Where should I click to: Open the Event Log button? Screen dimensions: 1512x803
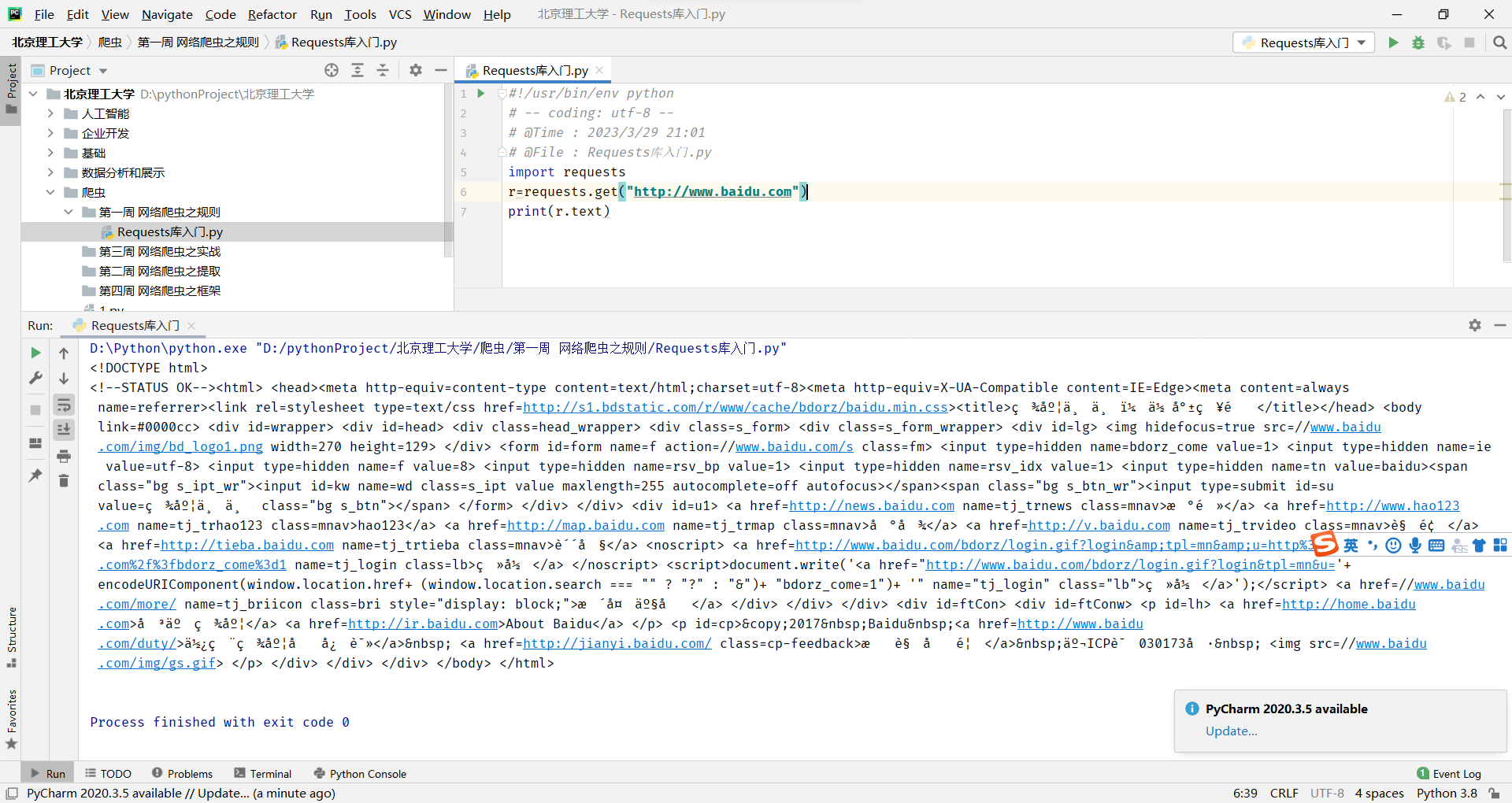click(1449, 774)
